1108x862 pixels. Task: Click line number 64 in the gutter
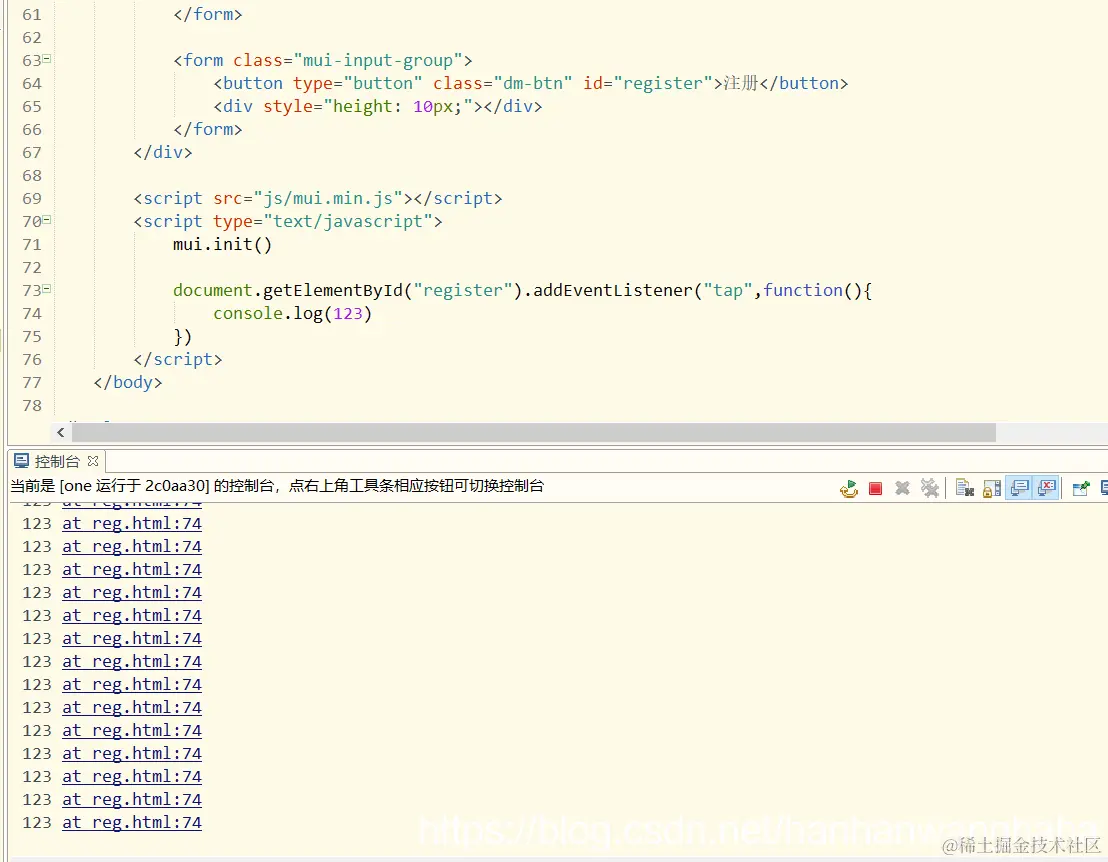(x=32, y=84)
